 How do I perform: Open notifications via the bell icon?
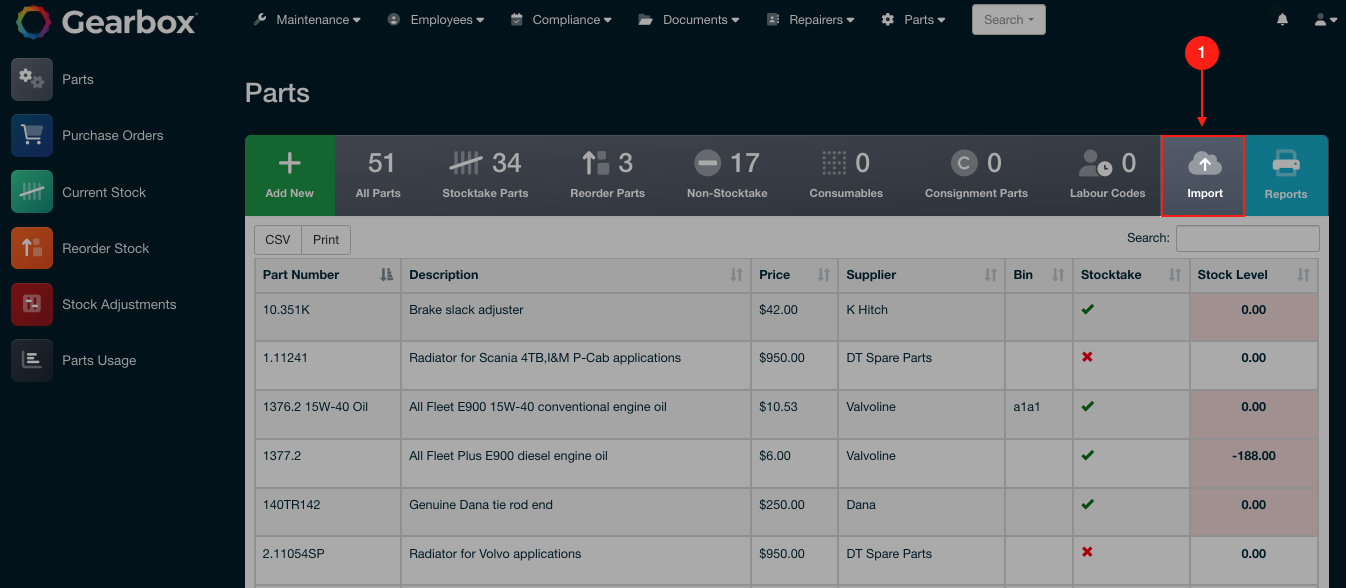click(x=1282, y=18)
